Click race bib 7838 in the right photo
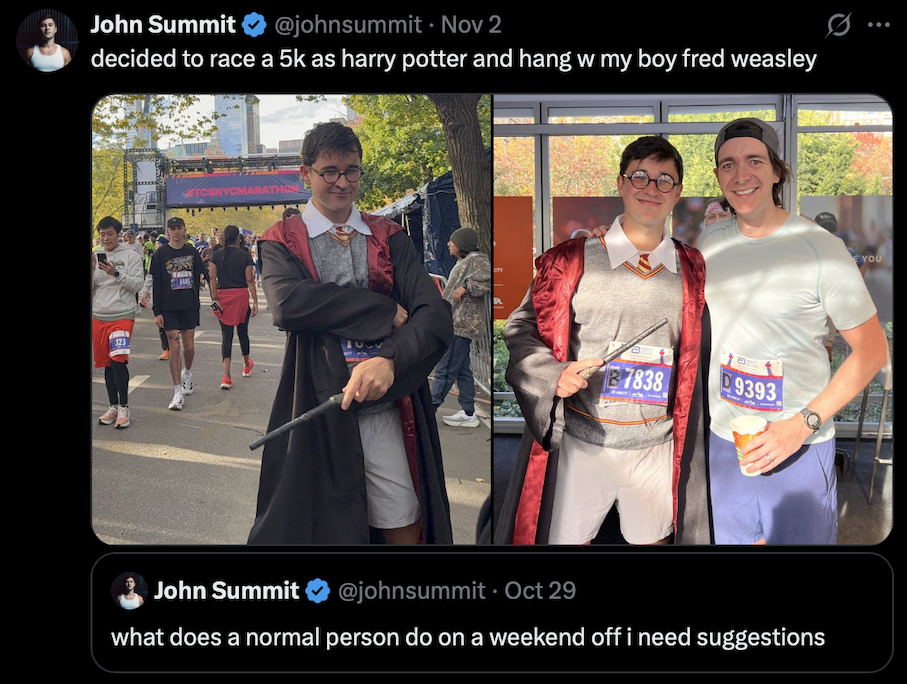 point(637,374)
